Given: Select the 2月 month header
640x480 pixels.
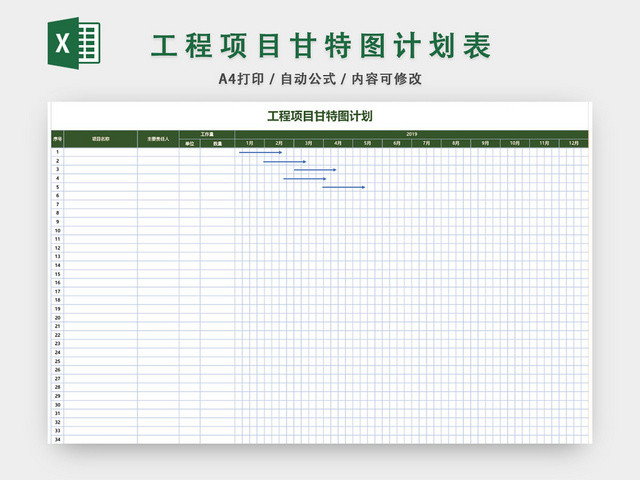Looking at the screenshot, I should [279, 143].
